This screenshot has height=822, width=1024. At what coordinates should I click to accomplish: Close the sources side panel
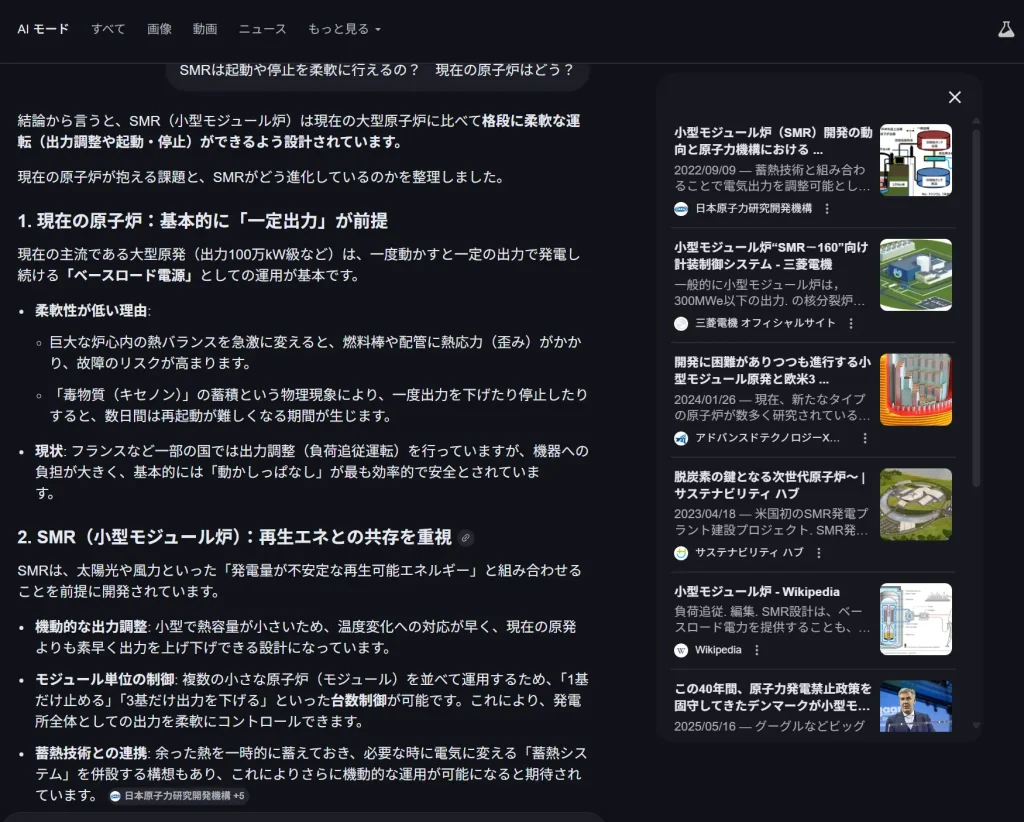954,97
